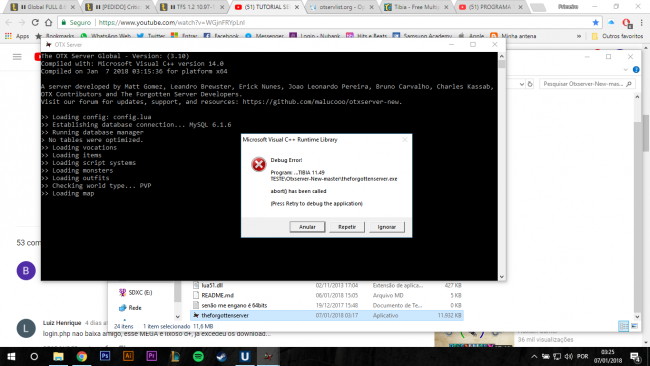Switch to the TFS 1.2 10.97 tab
Image resolution: width=650 pixels, height=366 pixels.
pyautogui.click(x=193, y=7)
